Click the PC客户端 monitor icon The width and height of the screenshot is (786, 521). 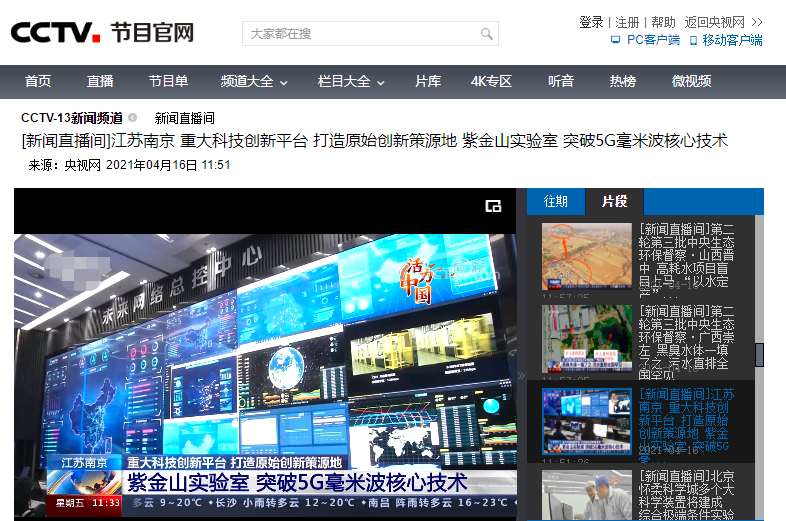coord(616,40)
